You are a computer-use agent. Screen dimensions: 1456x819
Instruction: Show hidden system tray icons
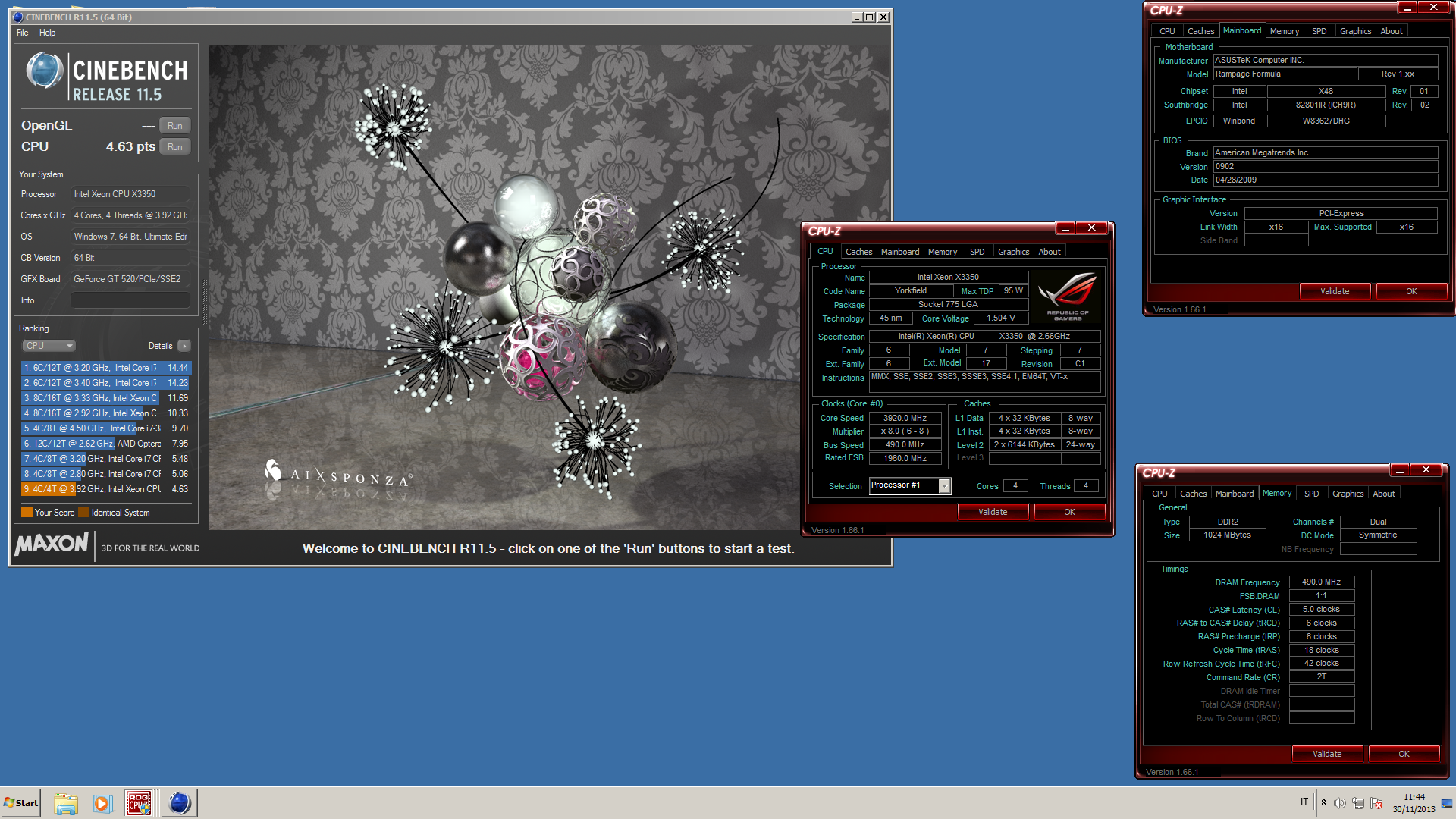1324,803
